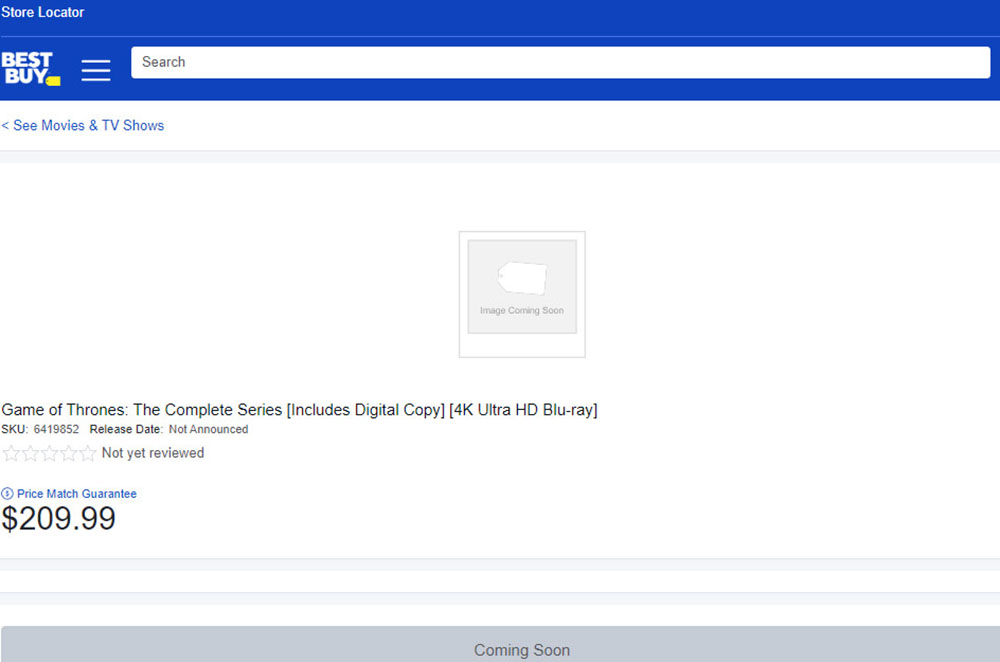Select the Game of Thrones product title

point(299,409)
